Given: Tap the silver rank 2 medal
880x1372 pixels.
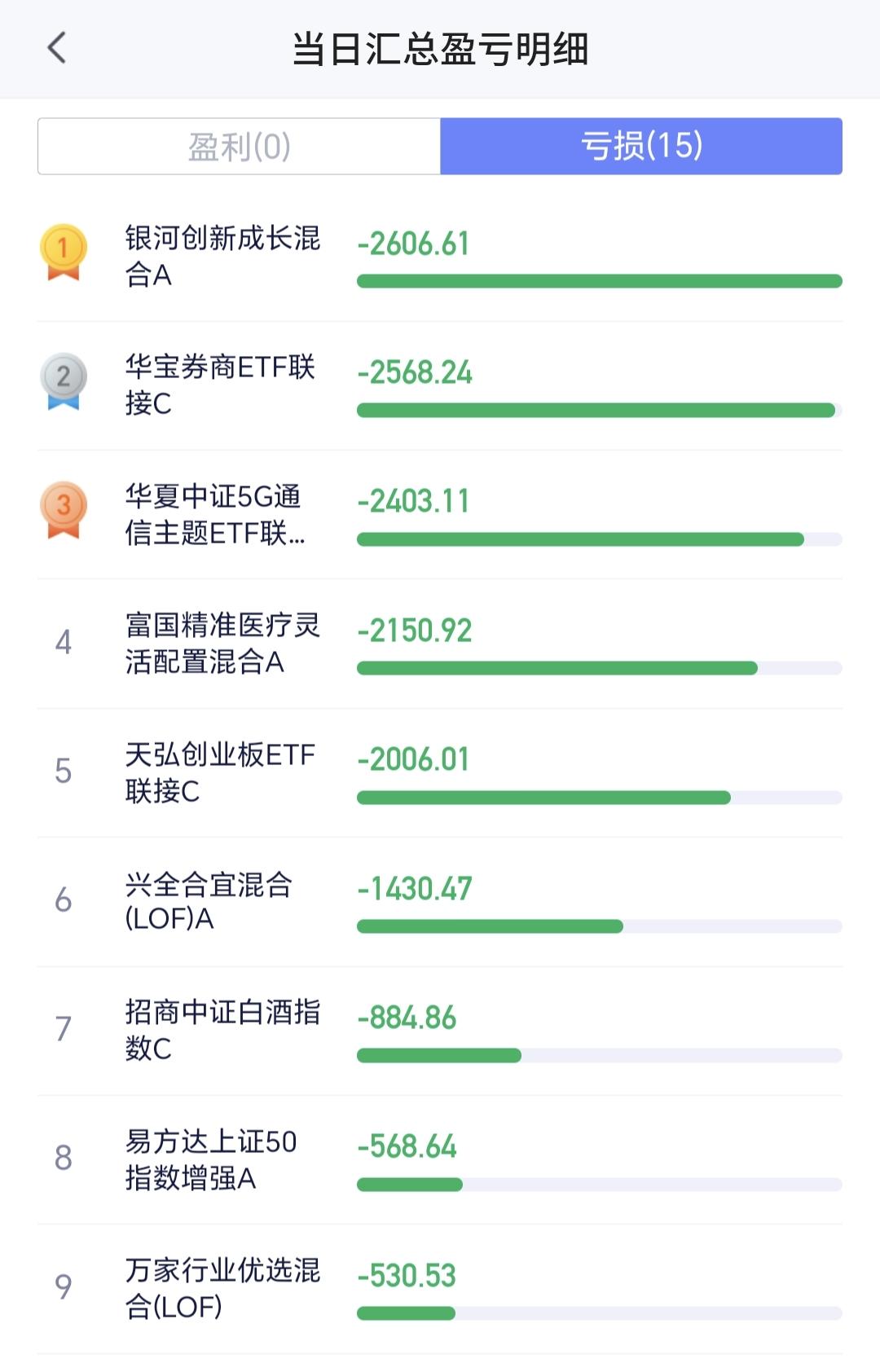Looking at the screenshot, I should pos(64,381).
